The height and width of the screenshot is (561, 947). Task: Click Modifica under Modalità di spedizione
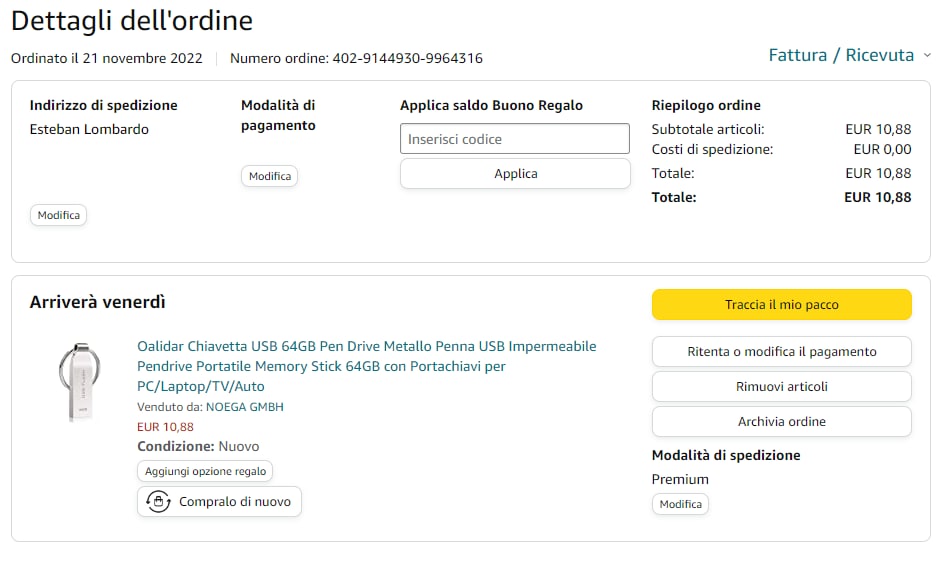[680, 504]
